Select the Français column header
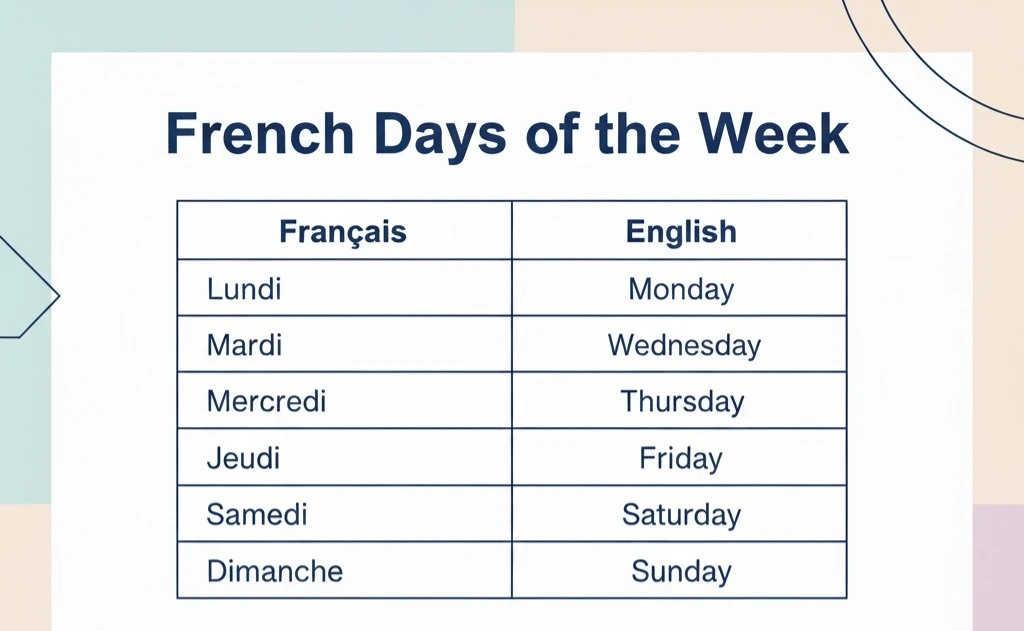Image resolution: width=1024 pixels, height=631 pixels. (344, 231)
